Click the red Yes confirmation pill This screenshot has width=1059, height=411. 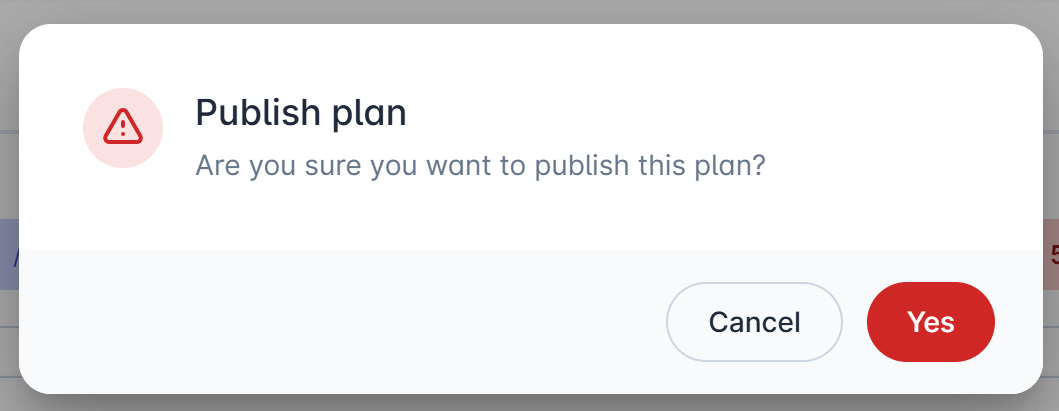tap(930, 322)
